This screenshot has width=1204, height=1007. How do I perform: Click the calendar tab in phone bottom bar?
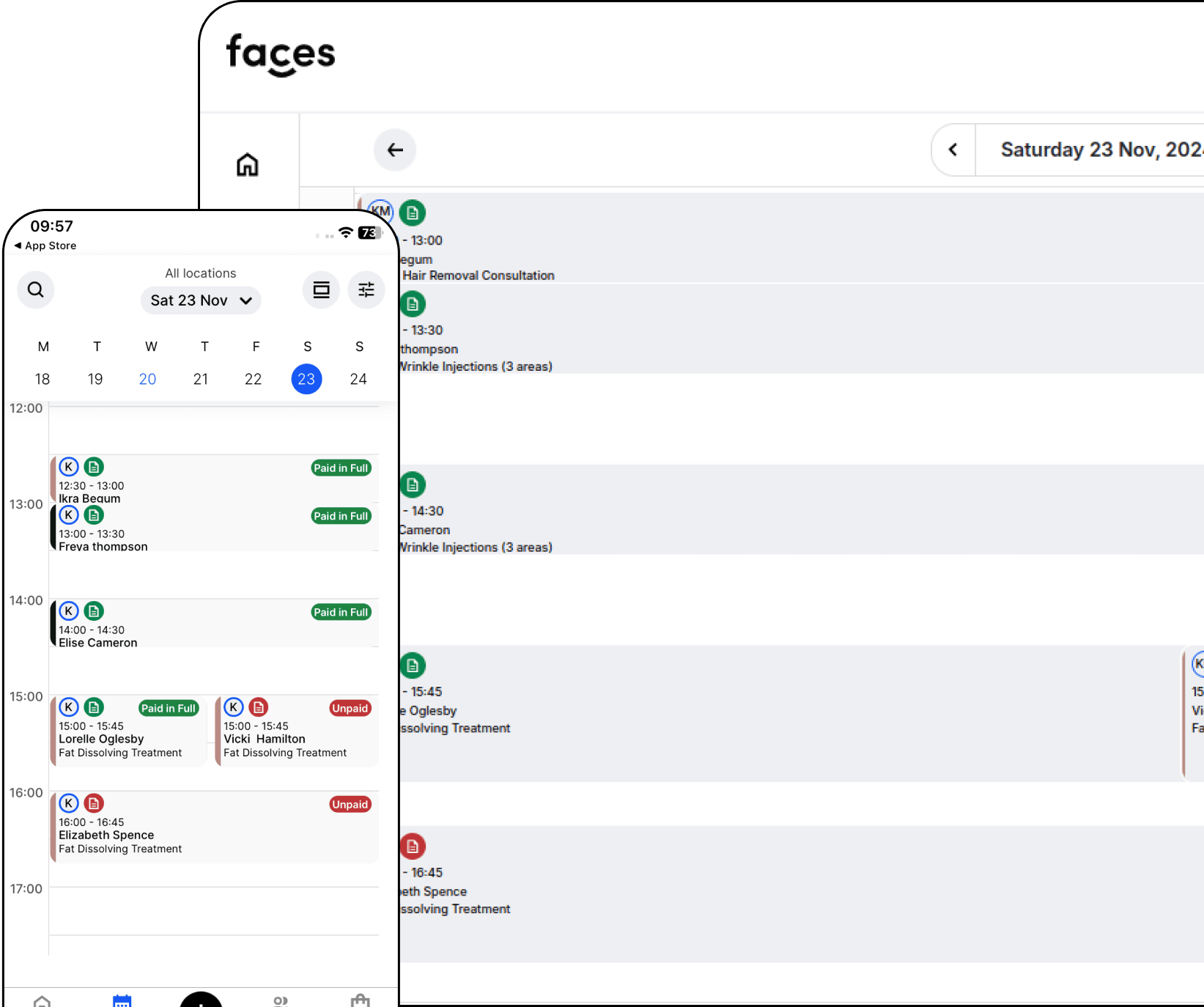pos(122,1000)
